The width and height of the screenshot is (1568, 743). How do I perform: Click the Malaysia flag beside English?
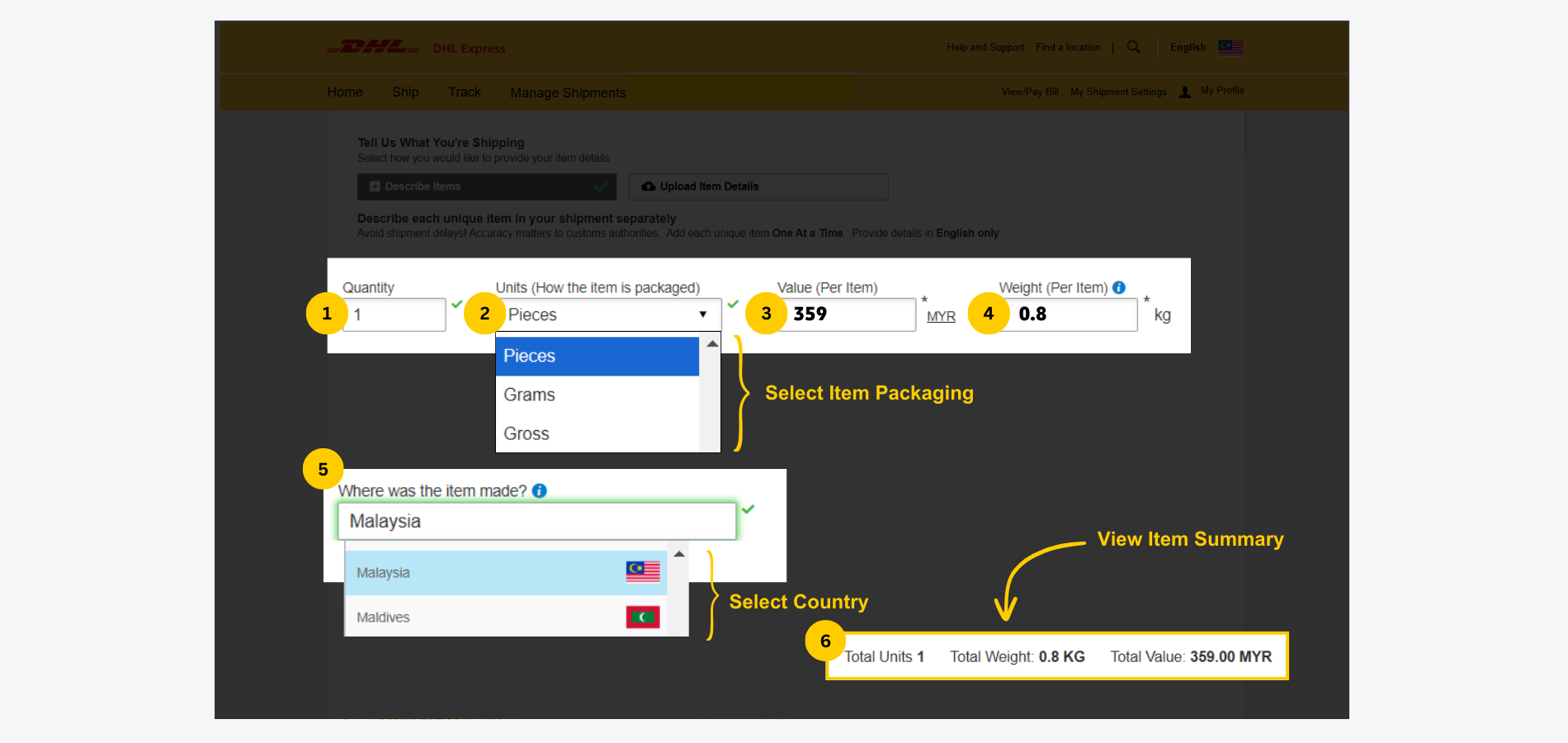[1230, 47]
